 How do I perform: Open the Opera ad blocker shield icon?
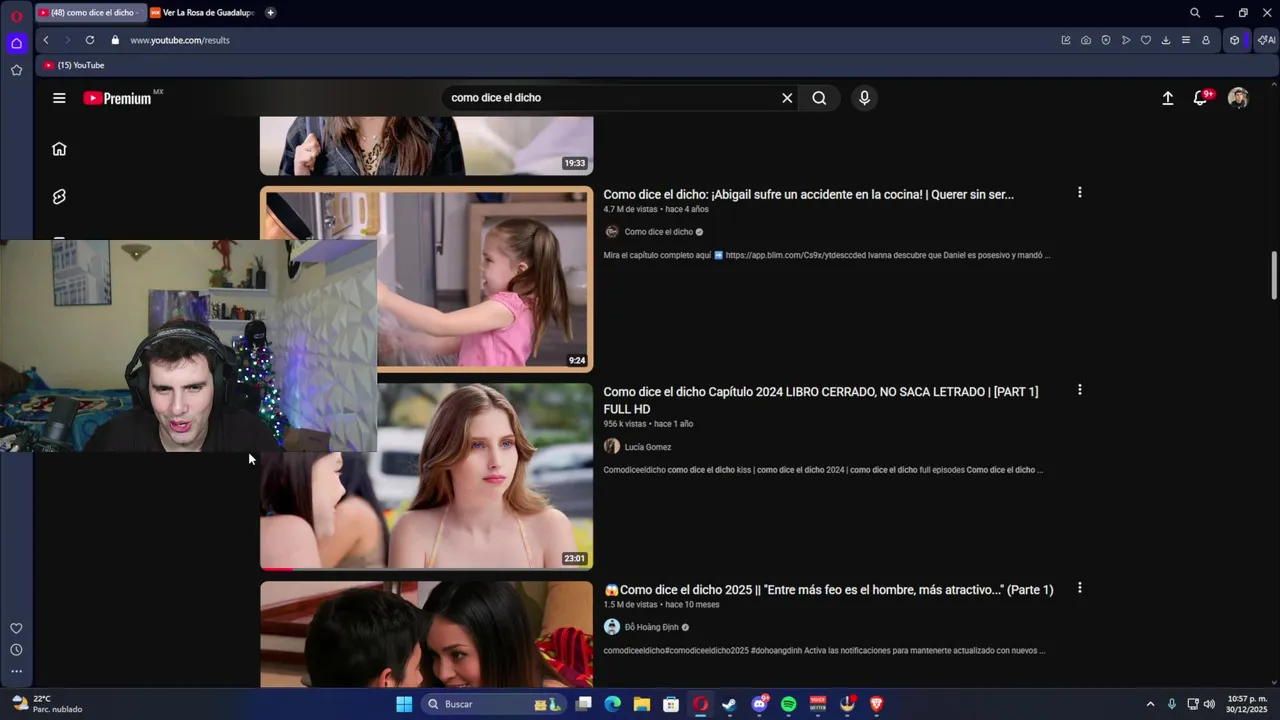[x=1106, y=40]
